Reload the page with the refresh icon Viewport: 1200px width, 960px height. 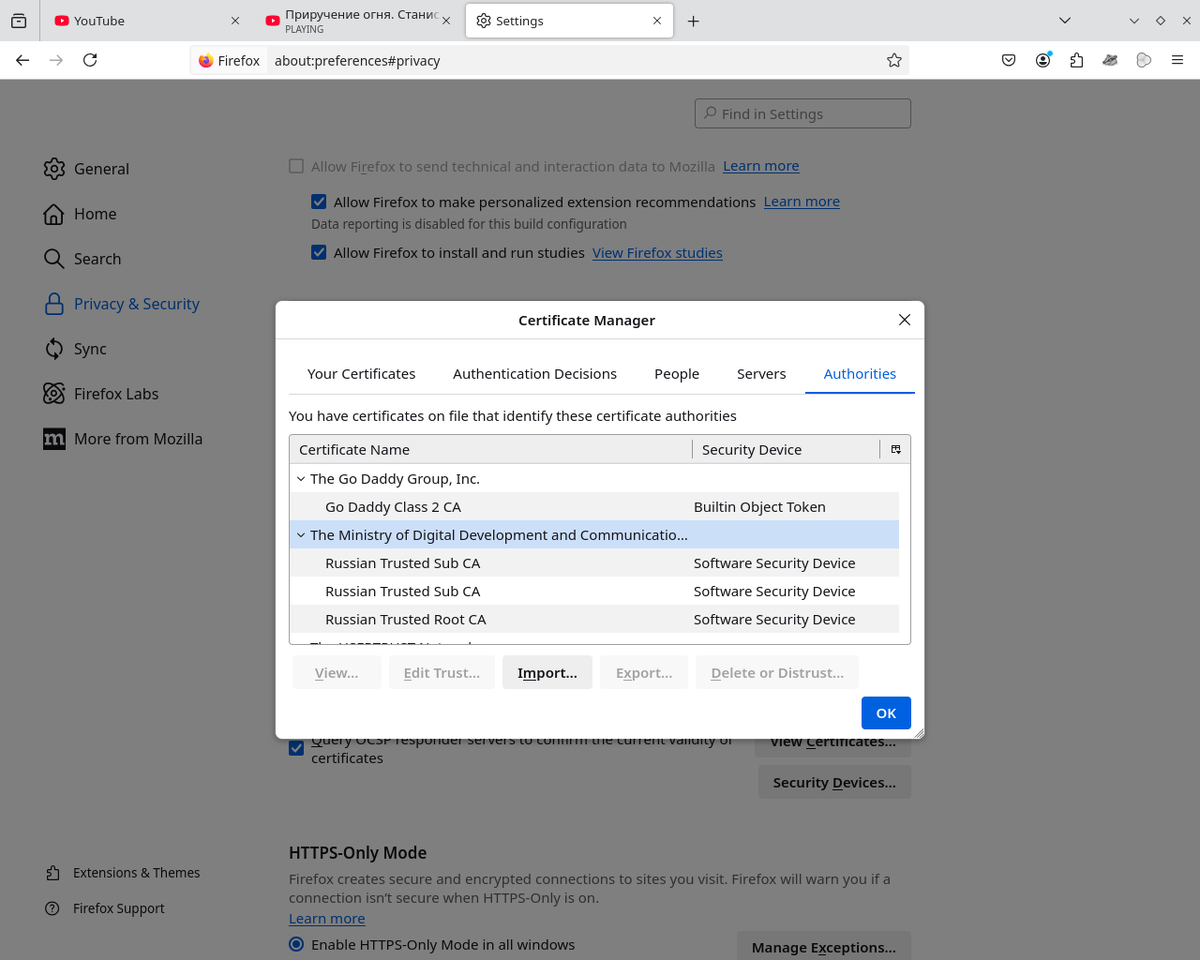click(x=90, y=60)
